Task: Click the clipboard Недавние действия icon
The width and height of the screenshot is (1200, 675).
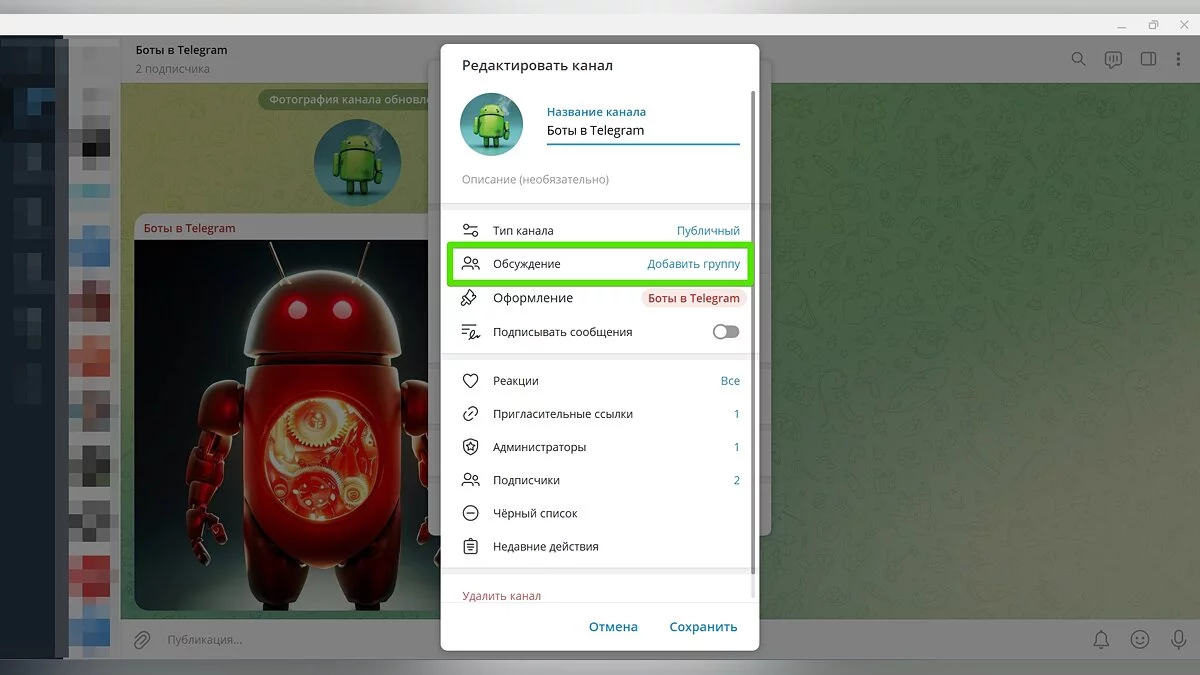Action: [x=470, y=547]
